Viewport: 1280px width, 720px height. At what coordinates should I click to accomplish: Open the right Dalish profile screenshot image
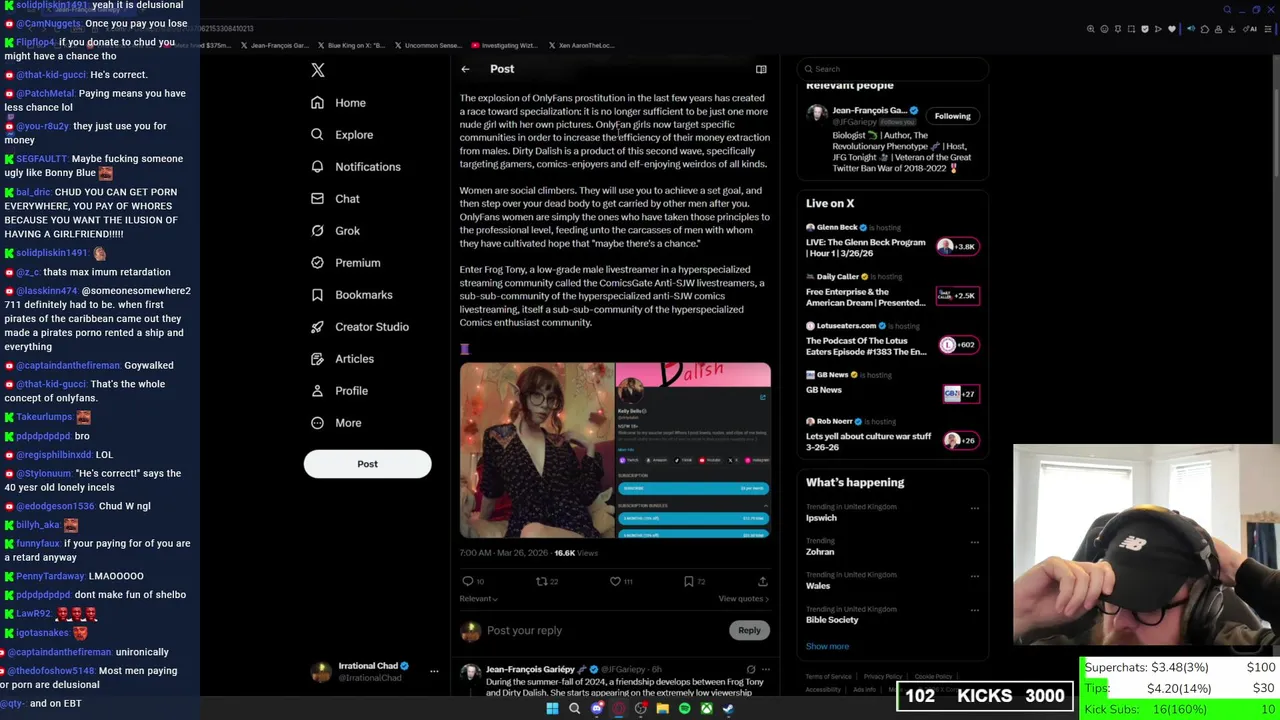click(x=693, y=451)
